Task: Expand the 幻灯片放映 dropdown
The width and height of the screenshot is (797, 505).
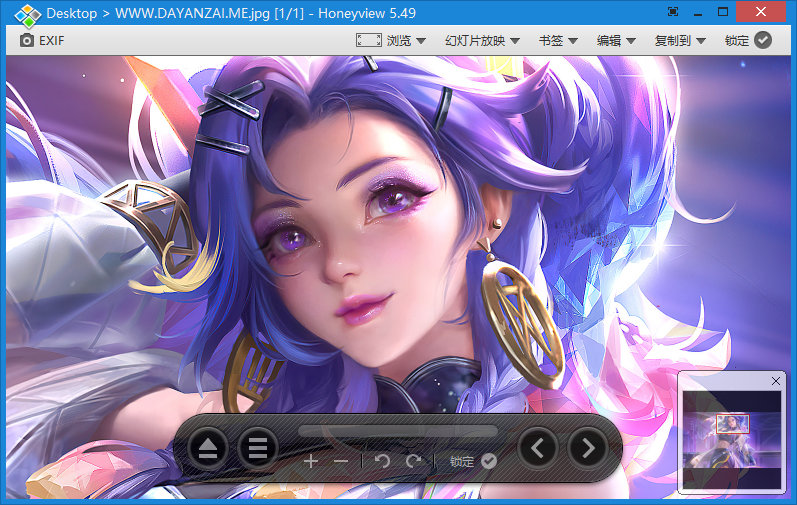Action: (482, 41)
